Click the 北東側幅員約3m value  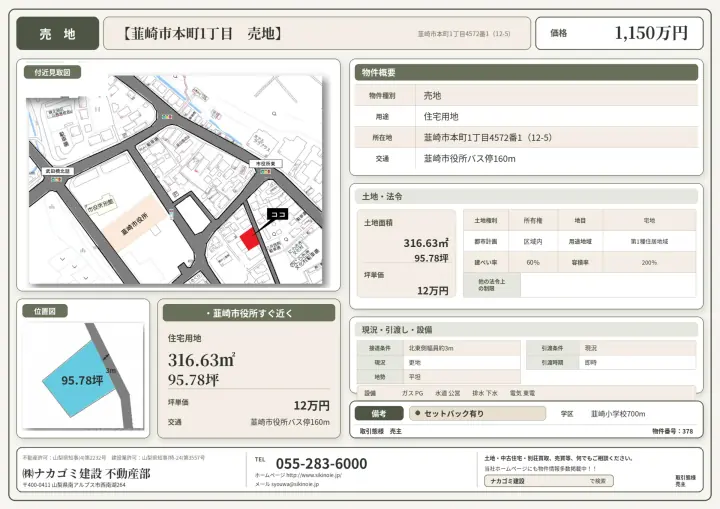point(431,348)
